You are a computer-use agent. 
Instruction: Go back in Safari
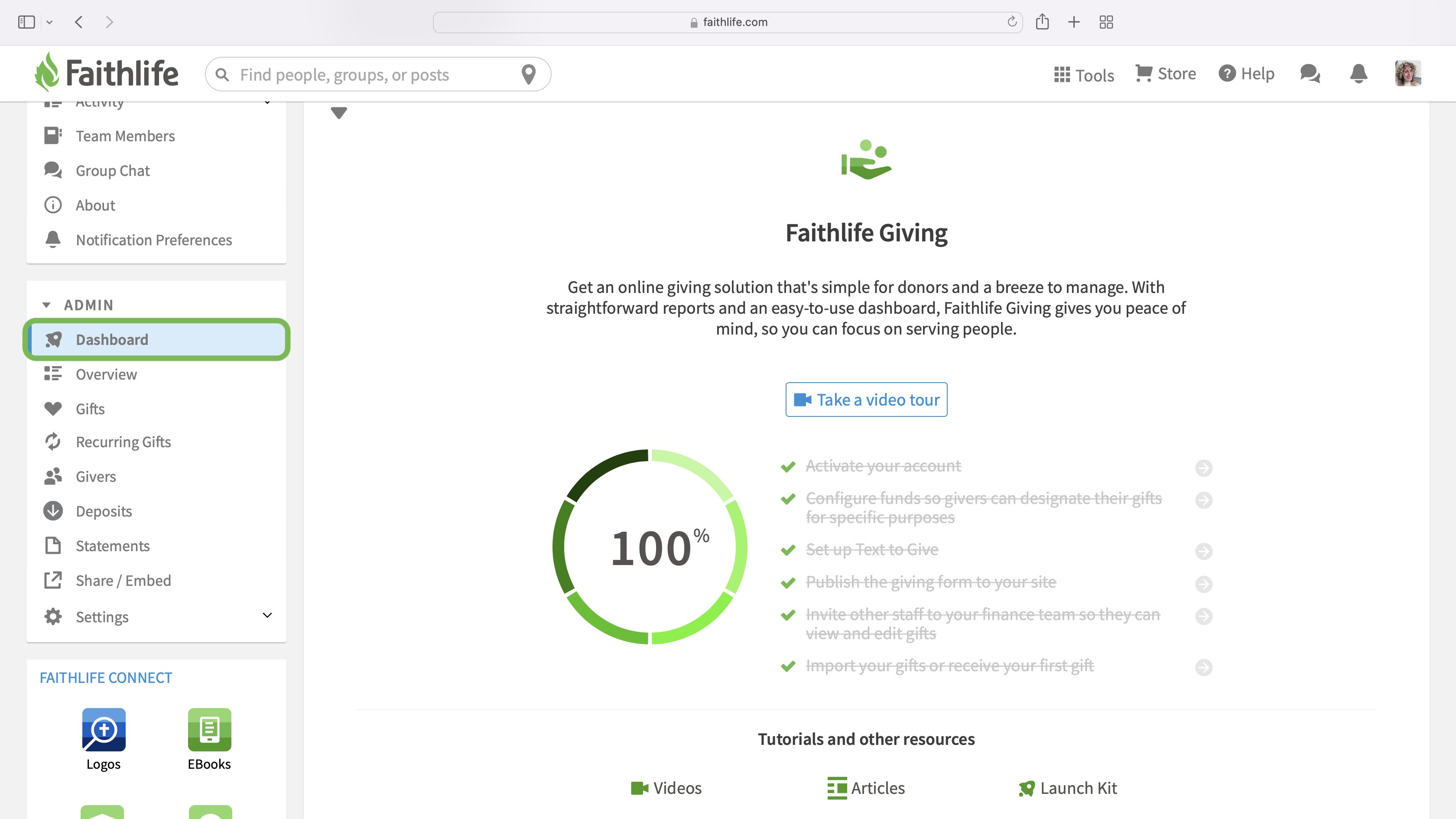click(x=79, y=22)
